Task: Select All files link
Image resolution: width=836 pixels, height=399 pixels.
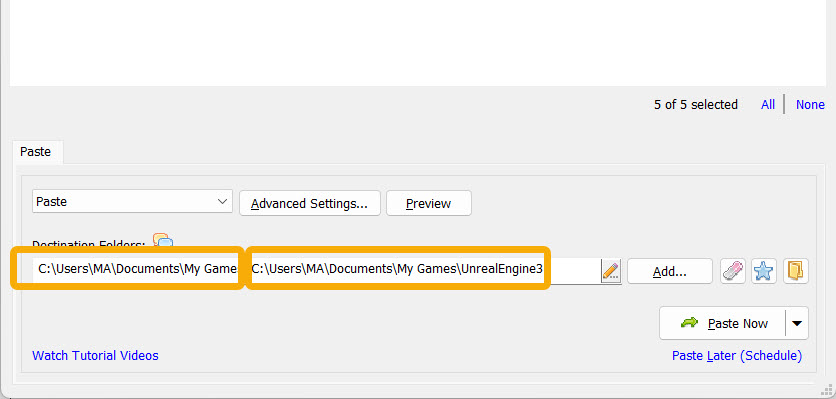Action: pos(768,105)
